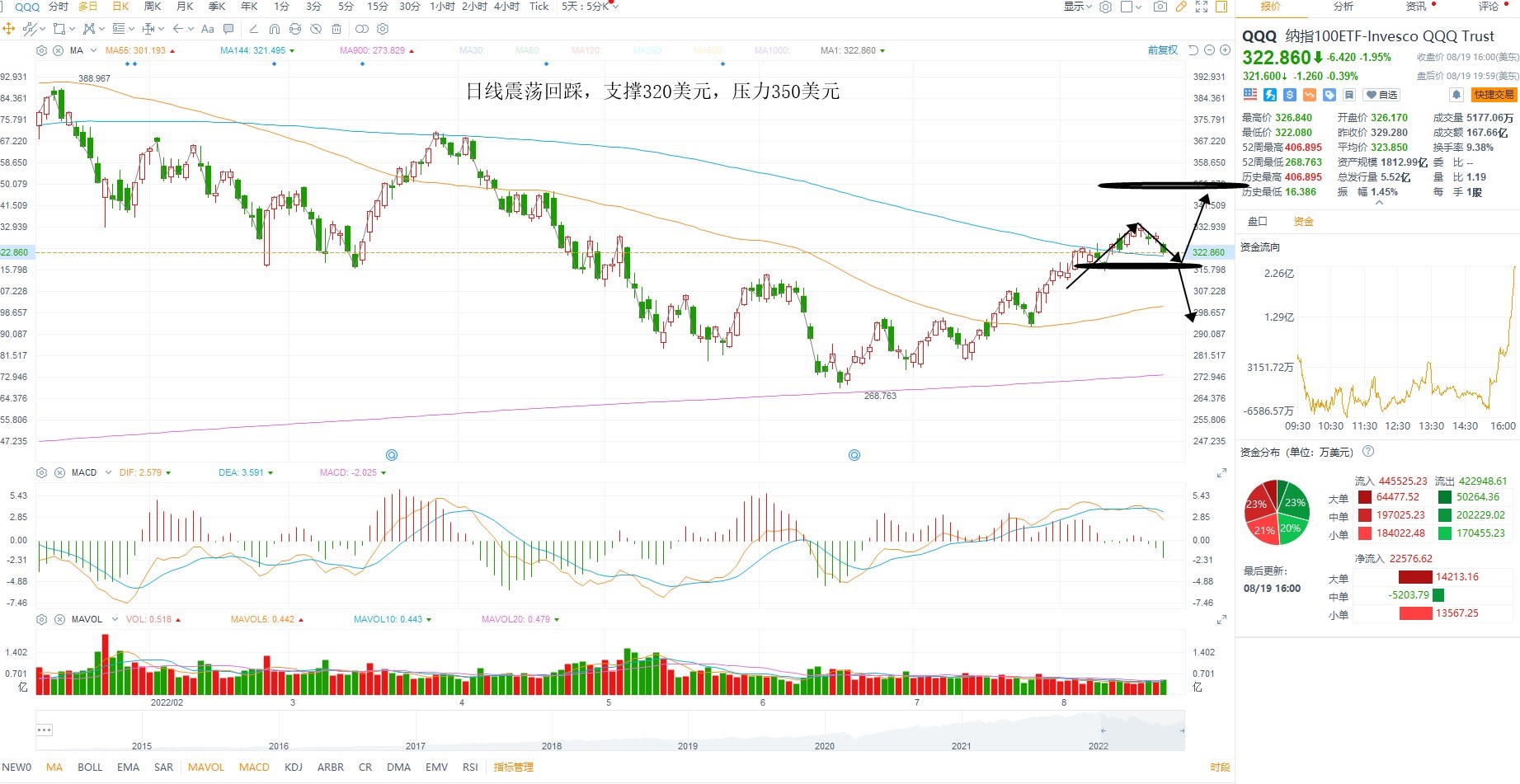The image size is (1520, 784).
Task: Open the 分析 analysis tab
Action: coord(1344,7)
